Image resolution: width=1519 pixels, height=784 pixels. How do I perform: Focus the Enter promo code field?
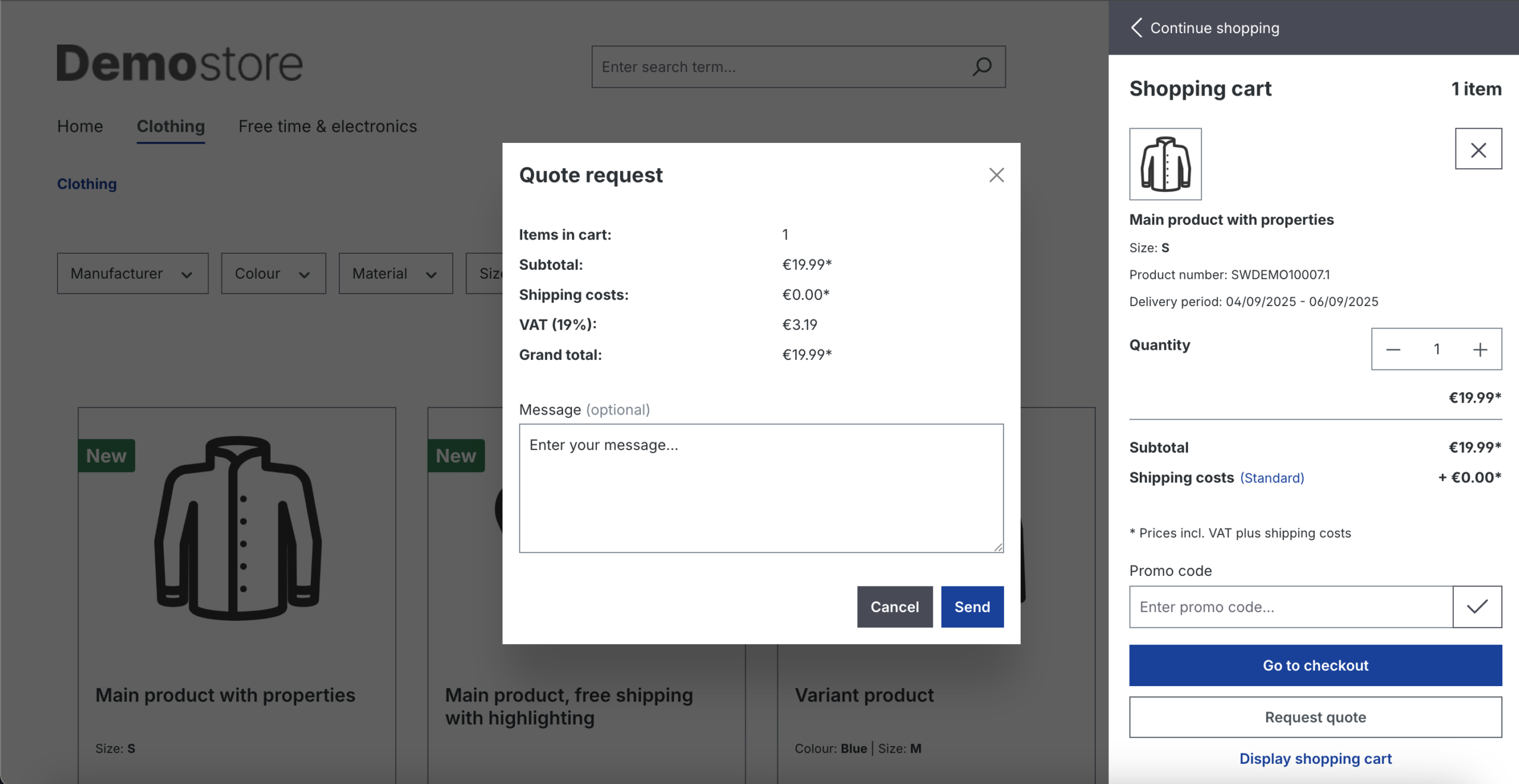tap(1291, 607)
